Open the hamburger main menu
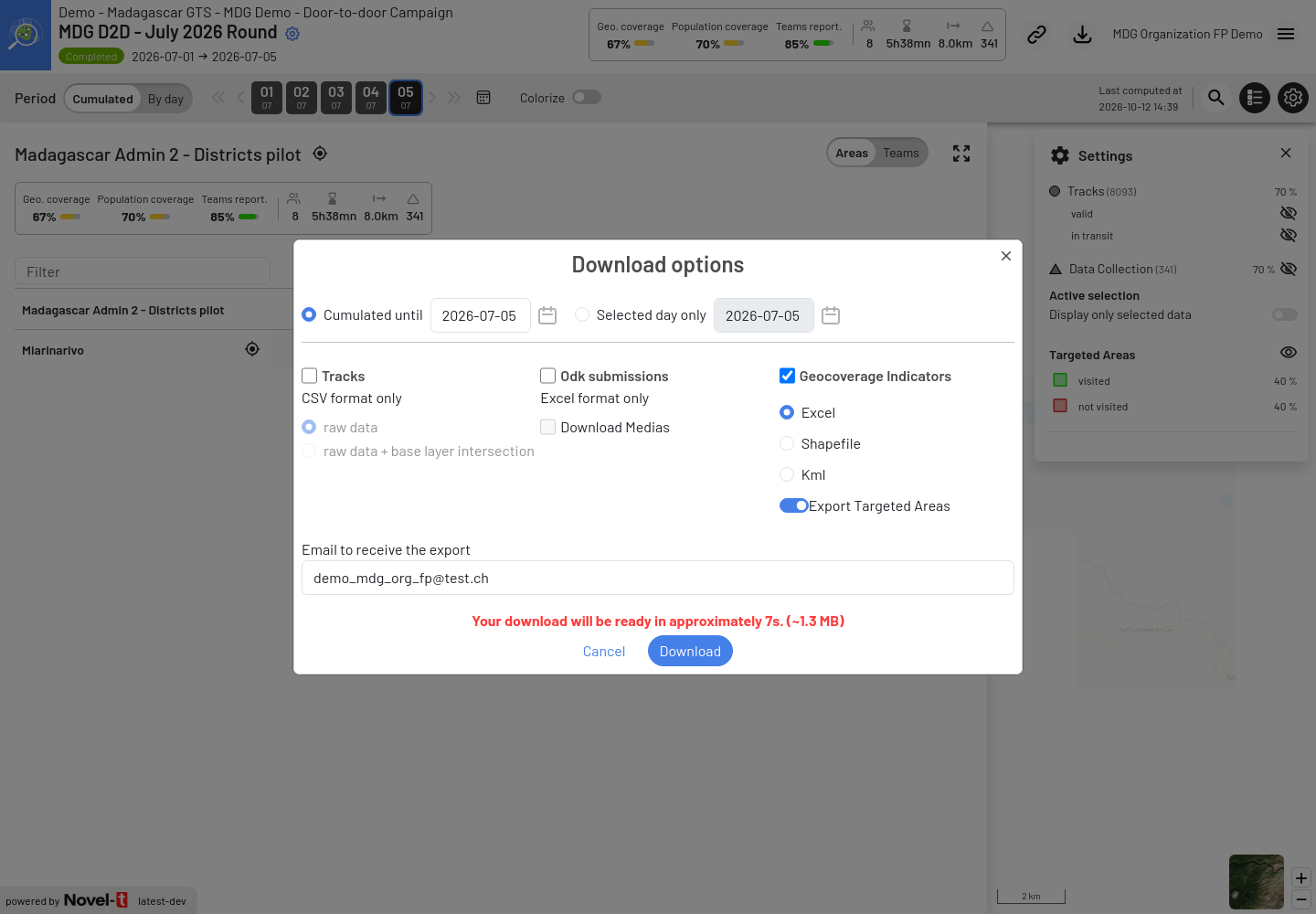 coord(1286,34)
